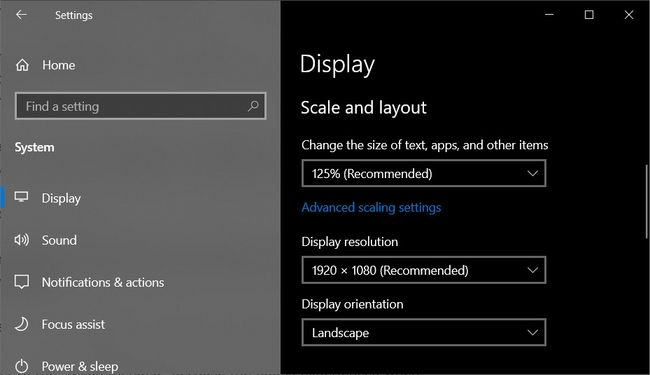Screen dimensions: 650x375
Task: Open the Landscape orientation dropdown
Action: click(x=424, y=332)
